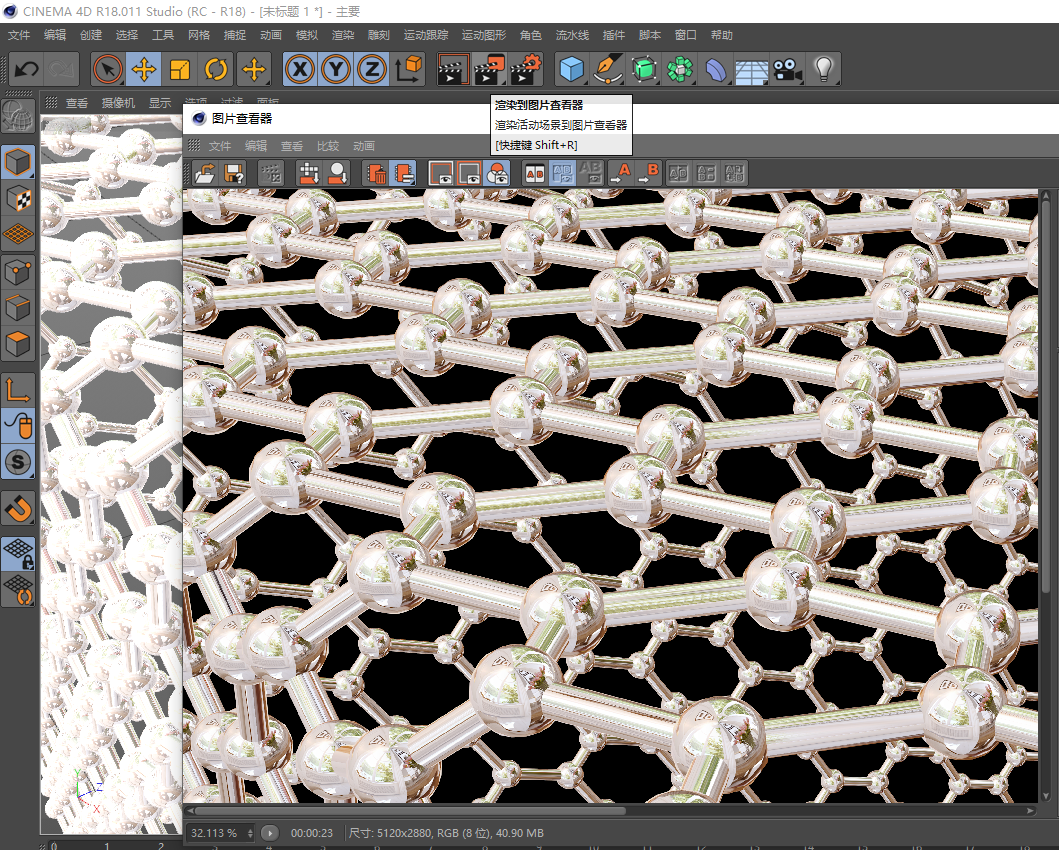Click Picture Viewer Save As icon
The image size is (1059, 850).
(x=234, y=174)
